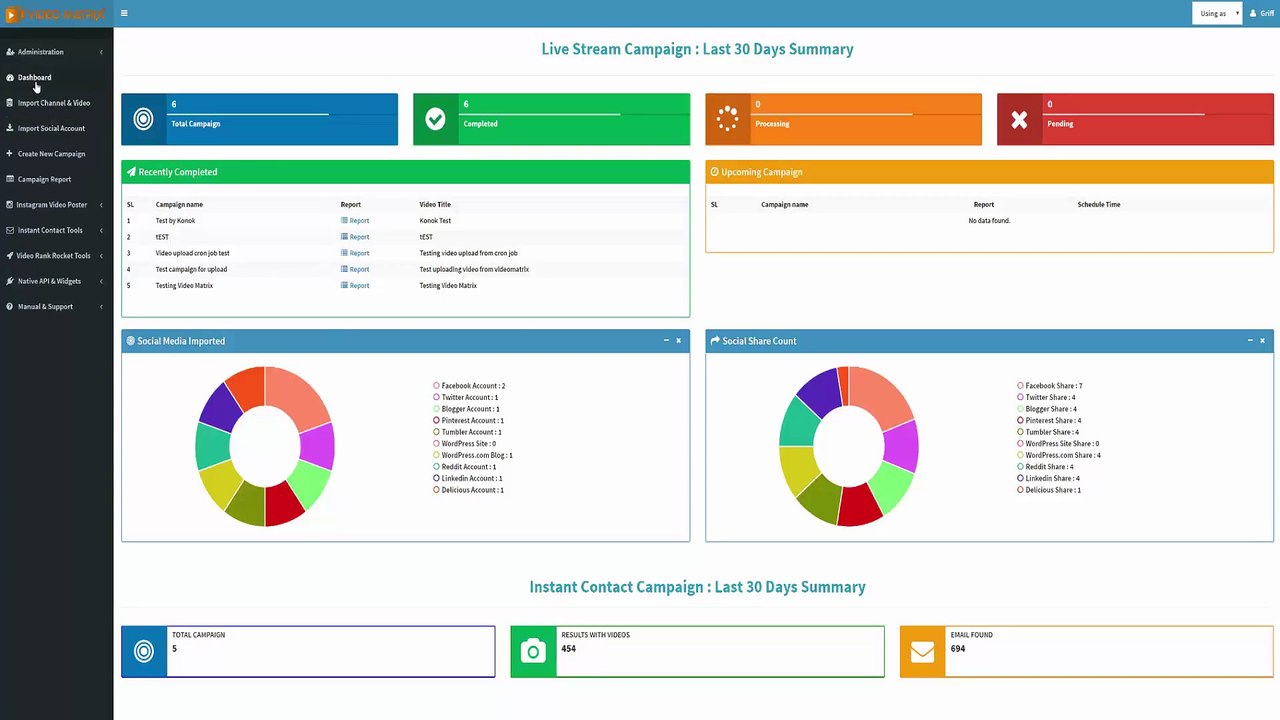
Task: Click the Manual & Support help icon
Action: click(10, 307)
